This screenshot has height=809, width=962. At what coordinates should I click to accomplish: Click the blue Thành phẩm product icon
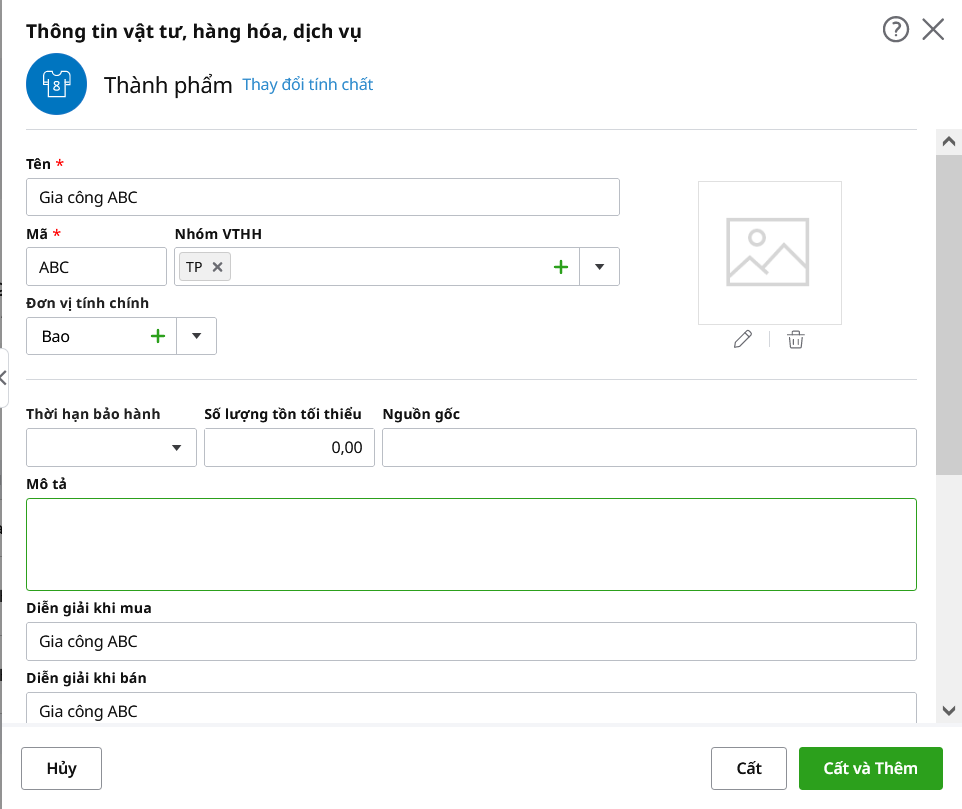tap(57, 85)
